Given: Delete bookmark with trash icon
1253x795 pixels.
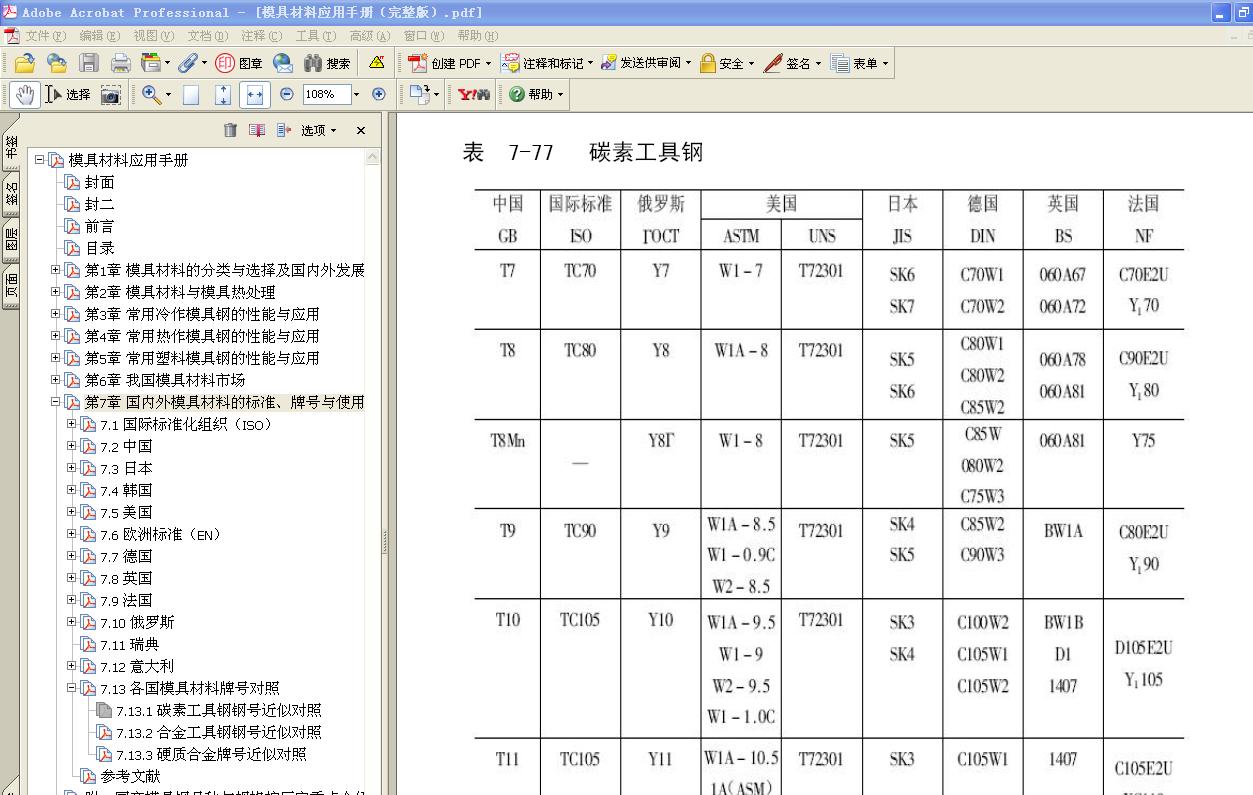Looking at the screenshot, I should point(230,130).
